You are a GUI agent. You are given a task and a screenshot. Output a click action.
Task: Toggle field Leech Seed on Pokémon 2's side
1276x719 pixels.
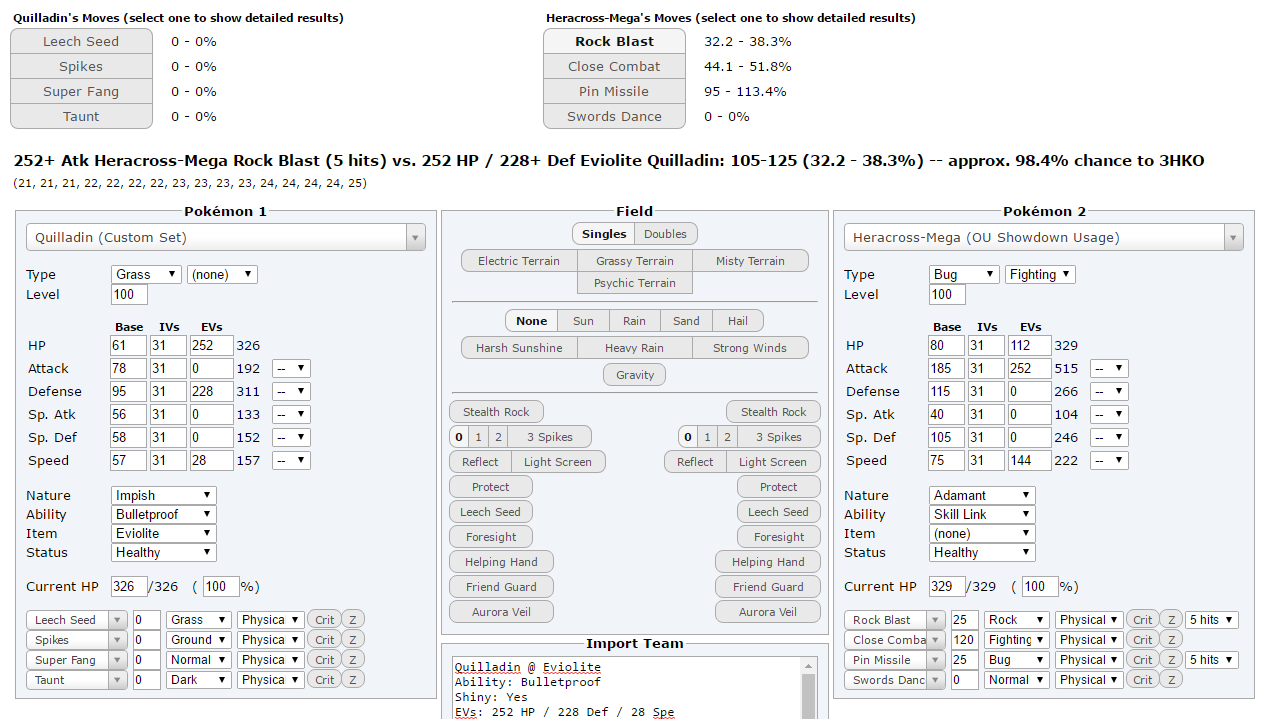[x=779, y=512]
